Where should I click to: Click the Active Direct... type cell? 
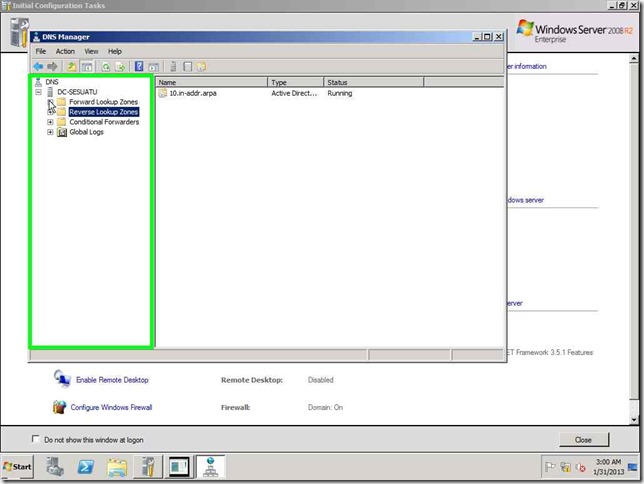(x=294, y=93)
